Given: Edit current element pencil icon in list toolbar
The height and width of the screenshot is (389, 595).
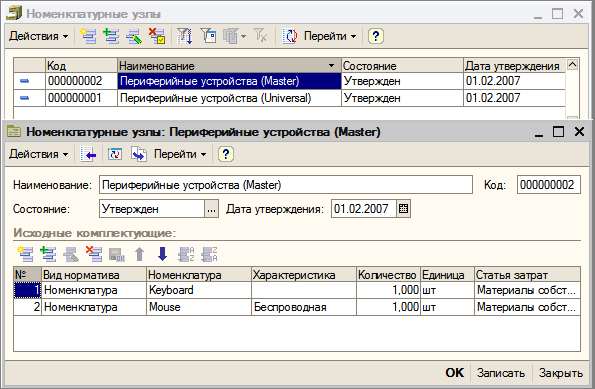Looking at the screenshot, I should click(x=134, y=36).
